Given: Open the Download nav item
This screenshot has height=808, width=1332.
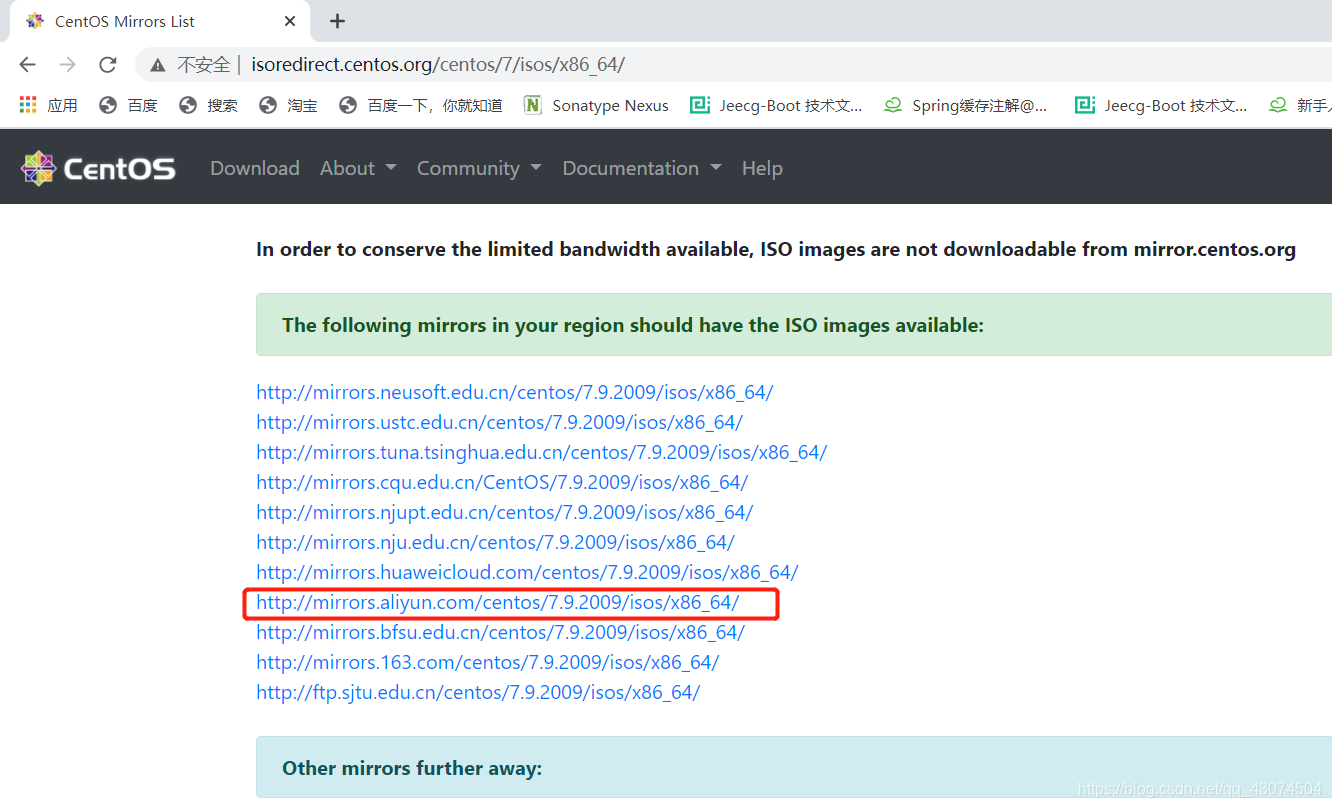Looking at the screenshot, I should pos(255,168).
